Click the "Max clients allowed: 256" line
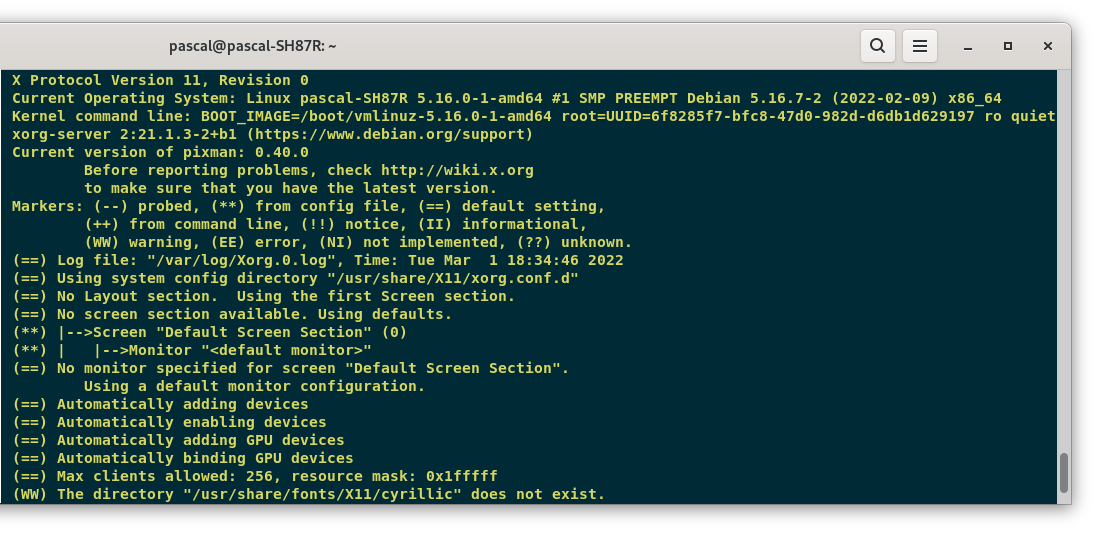 point(255,476)
